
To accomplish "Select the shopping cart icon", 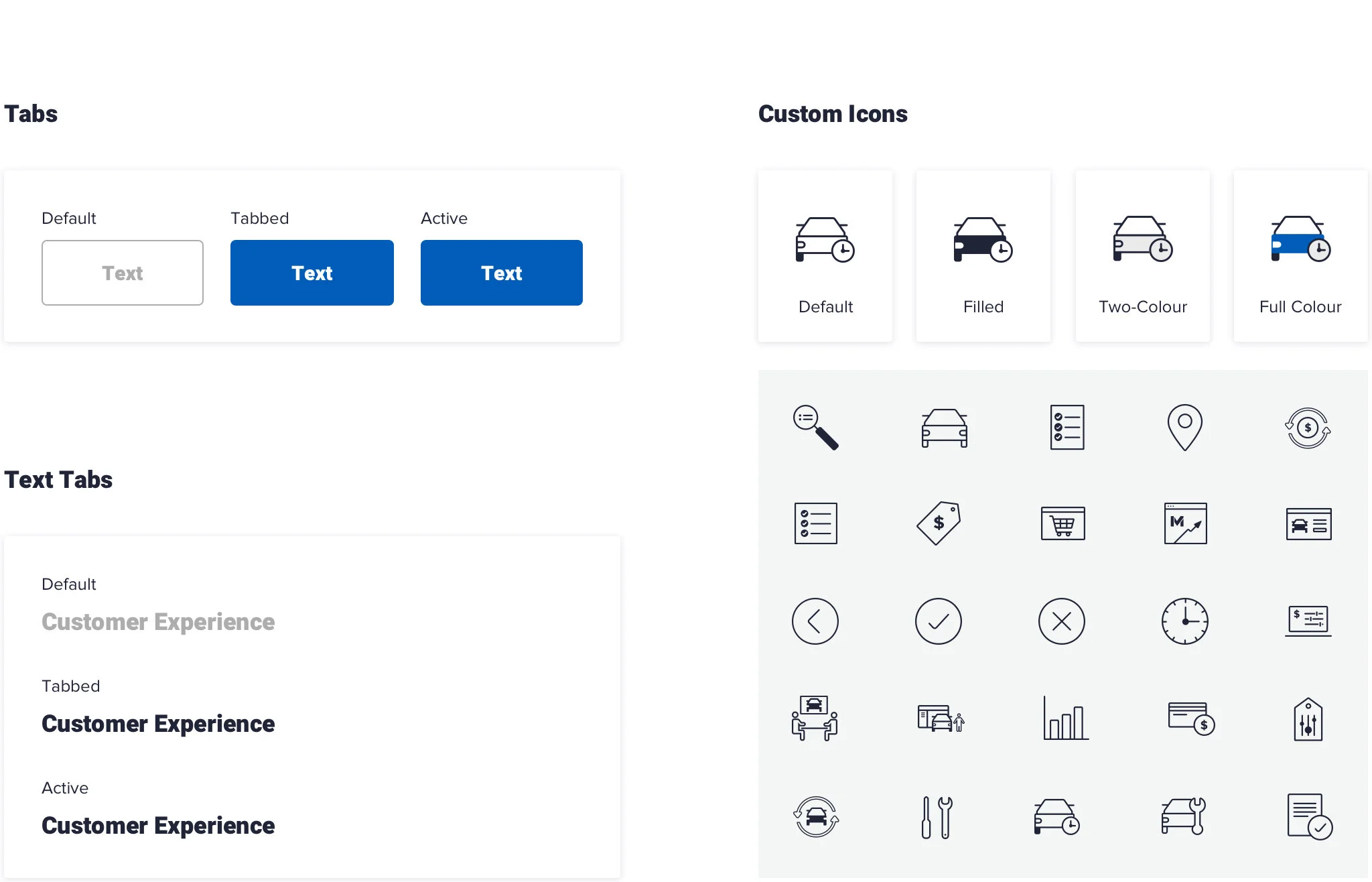I will click(x=1062, y=523).
